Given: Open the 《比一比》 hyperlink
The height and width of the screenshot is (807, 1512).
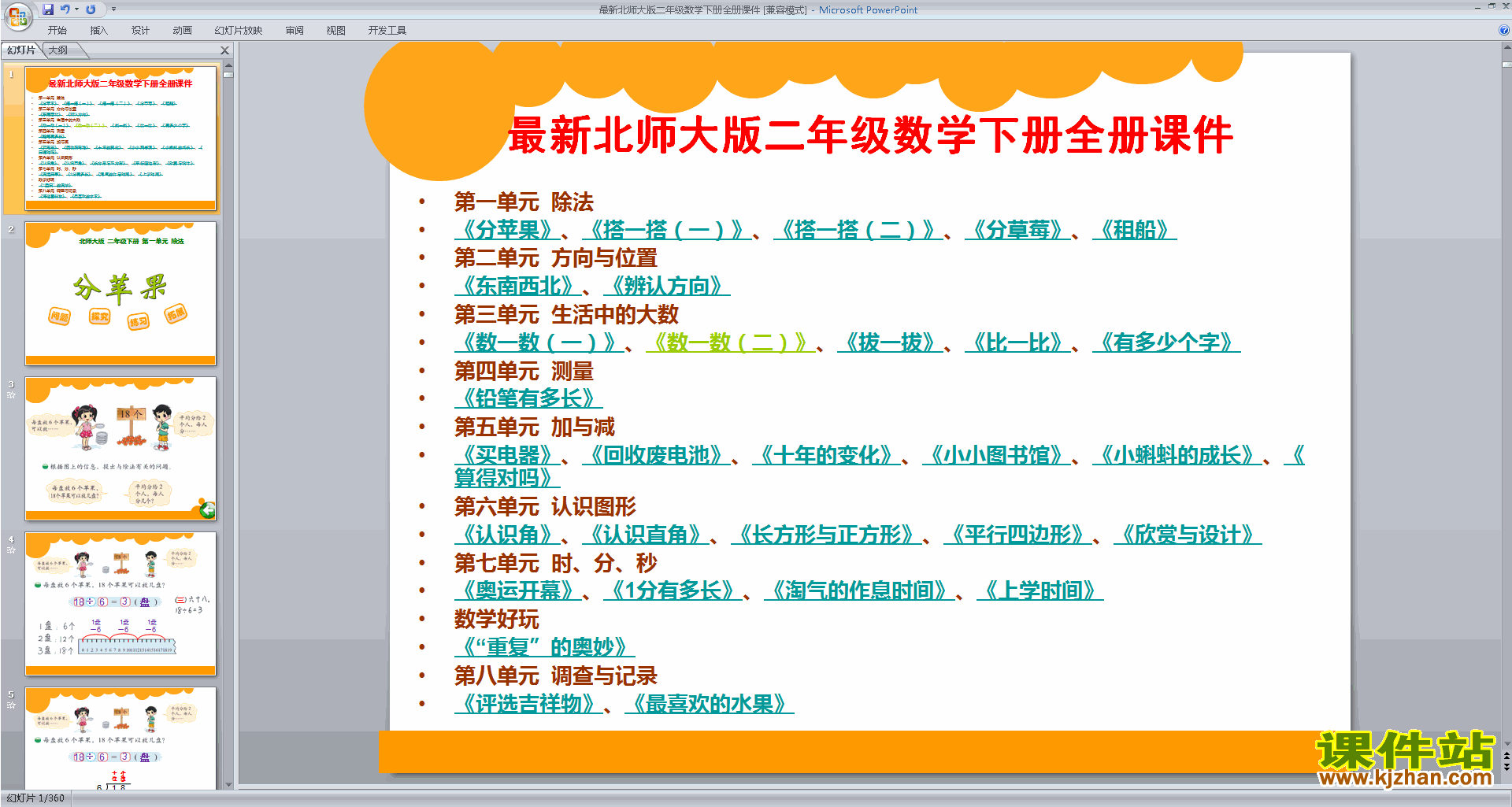Looking at the screenshot, I should point(1017,342).
